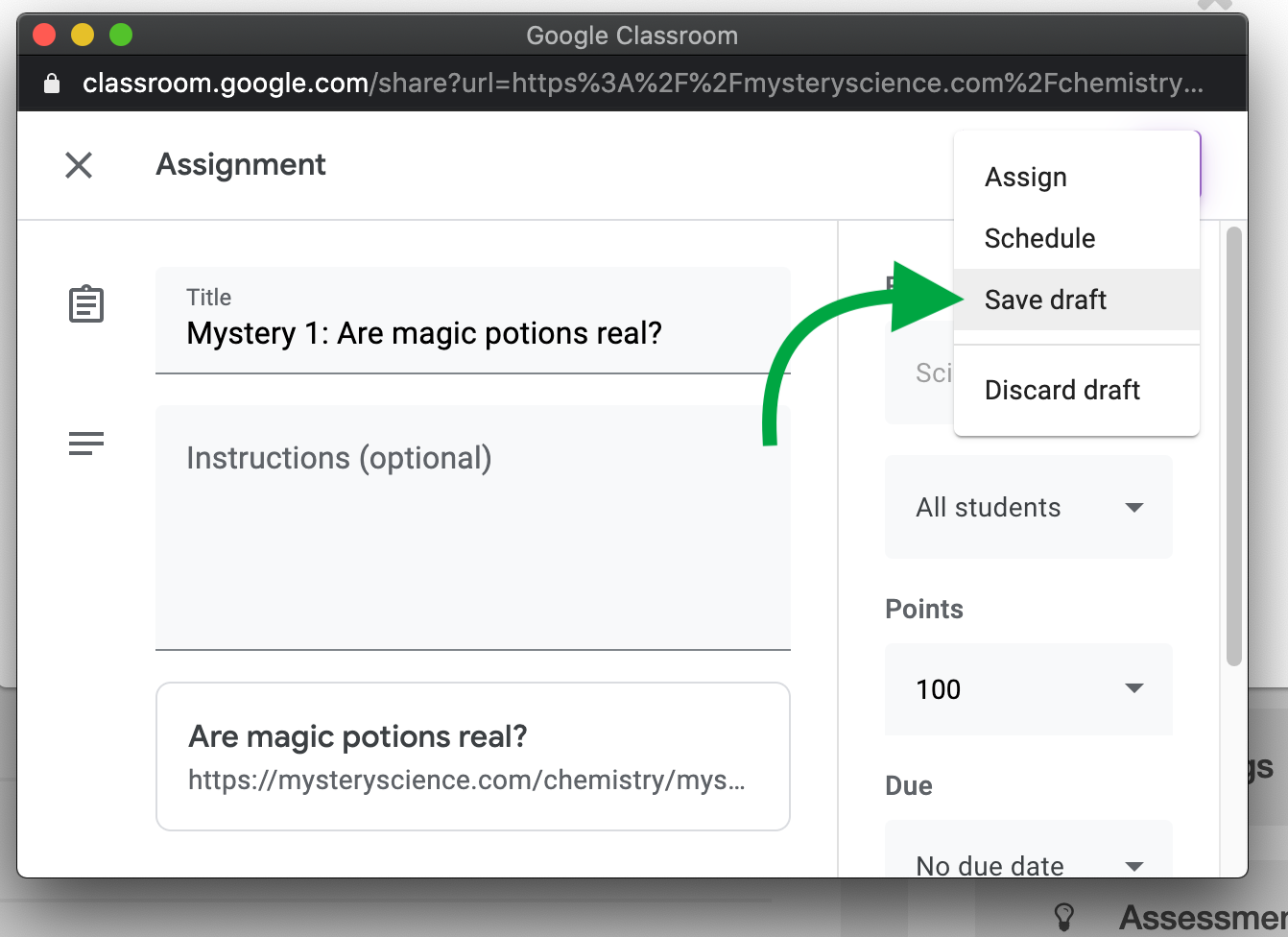Edit the Title field text
1288x937 pixels.
473,321
